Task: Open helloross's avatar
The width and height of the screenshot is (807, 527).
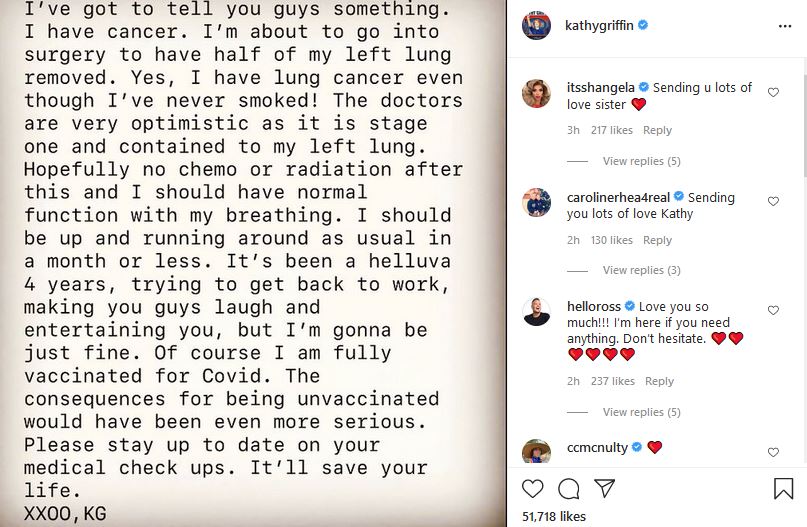Action: (x=536, y=311)
